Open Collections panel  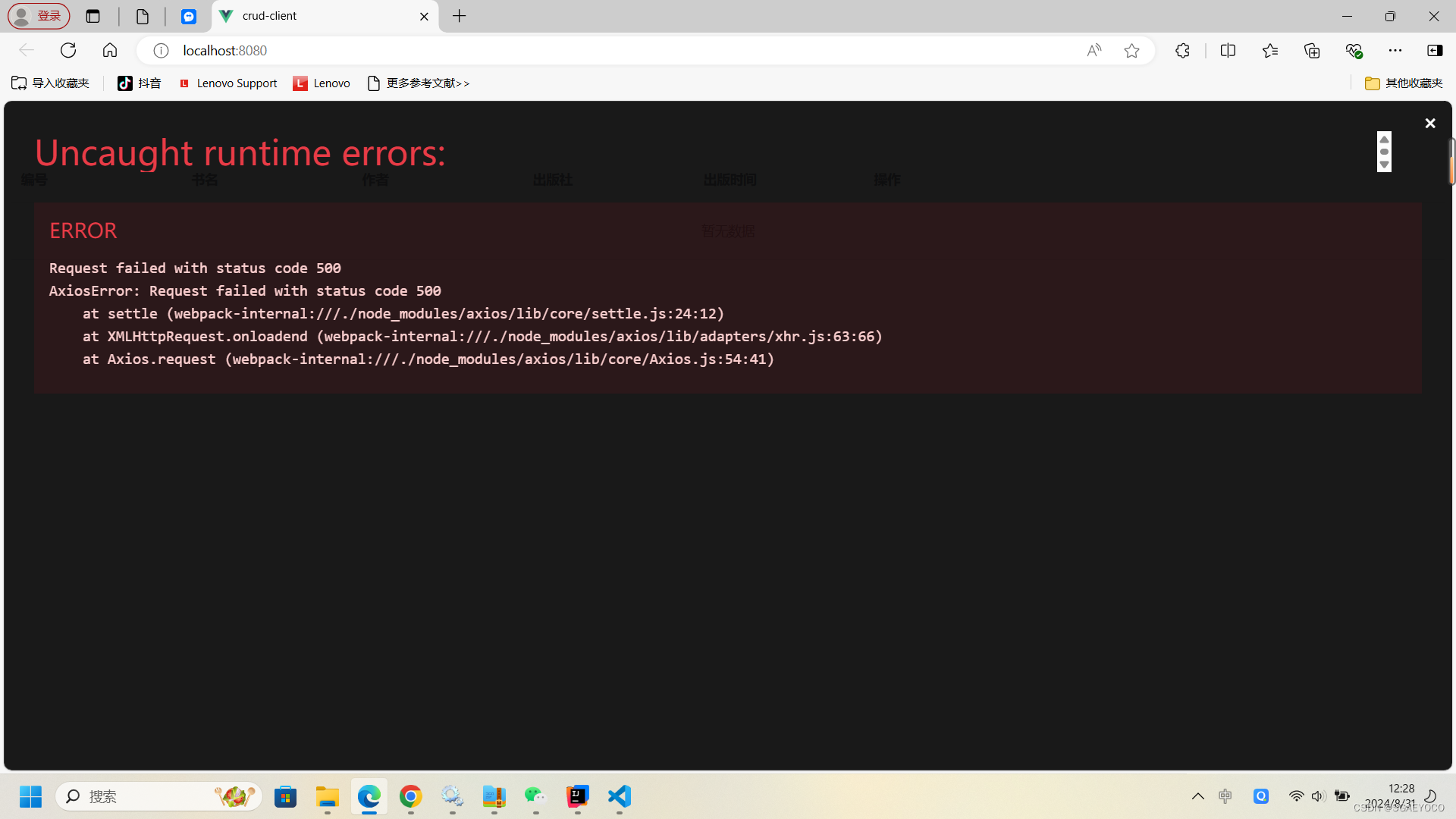[1312, 51]
